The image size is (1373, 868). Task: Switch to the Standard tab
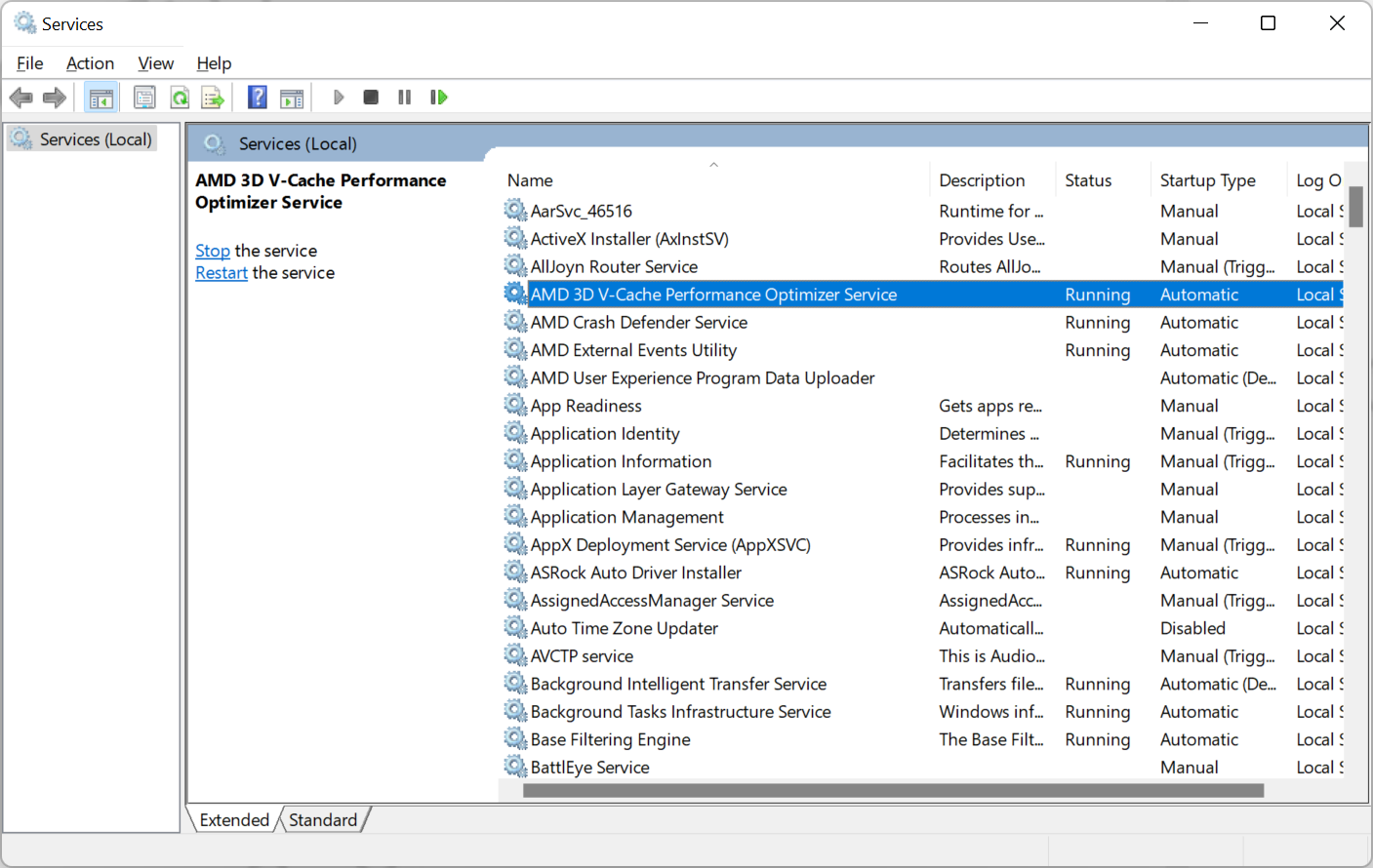click(323, 820)
